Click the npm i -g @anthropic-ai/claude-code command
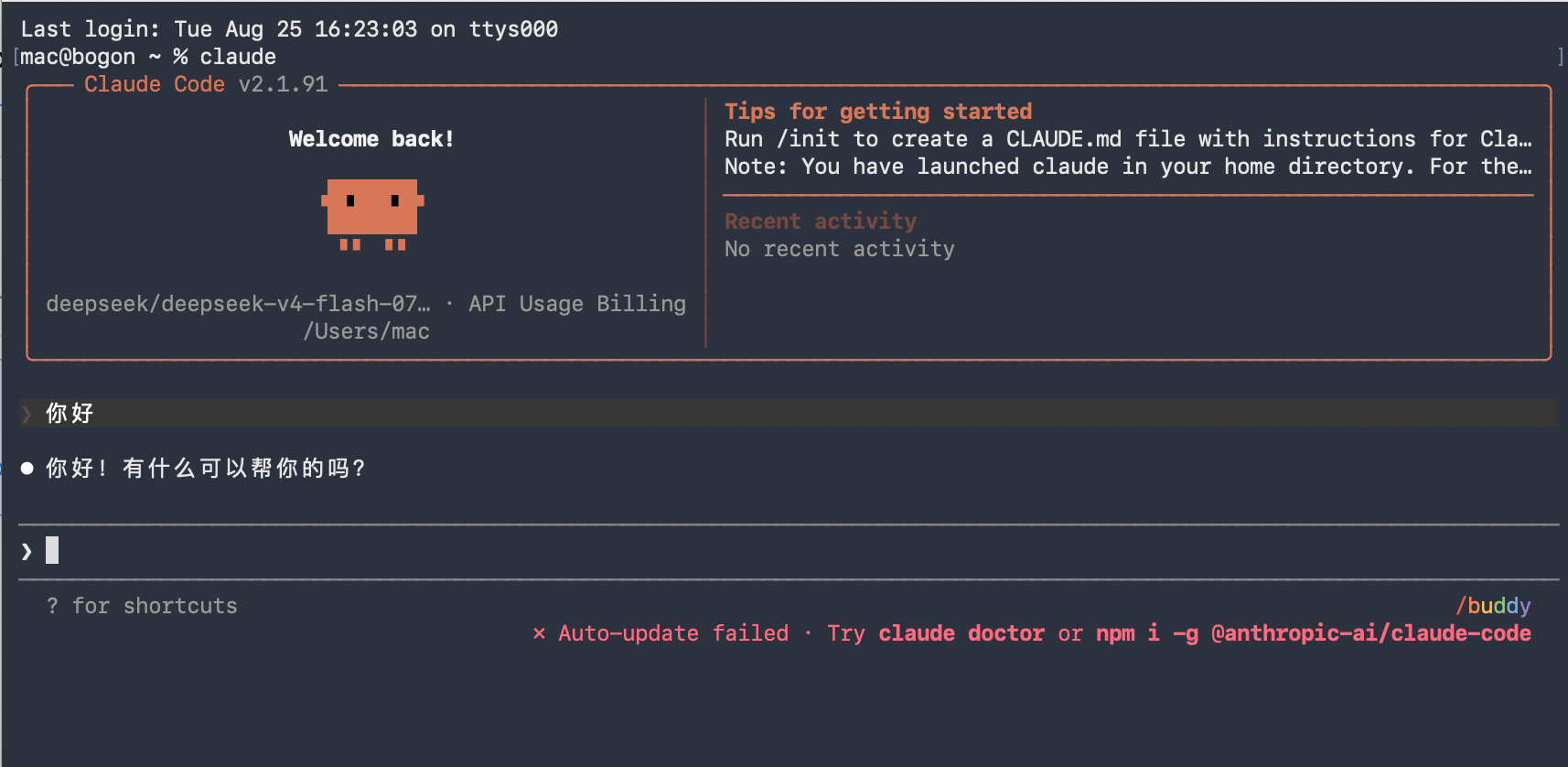The height and width of the screenshot is (767, 1568). [x=1314, y=633]
